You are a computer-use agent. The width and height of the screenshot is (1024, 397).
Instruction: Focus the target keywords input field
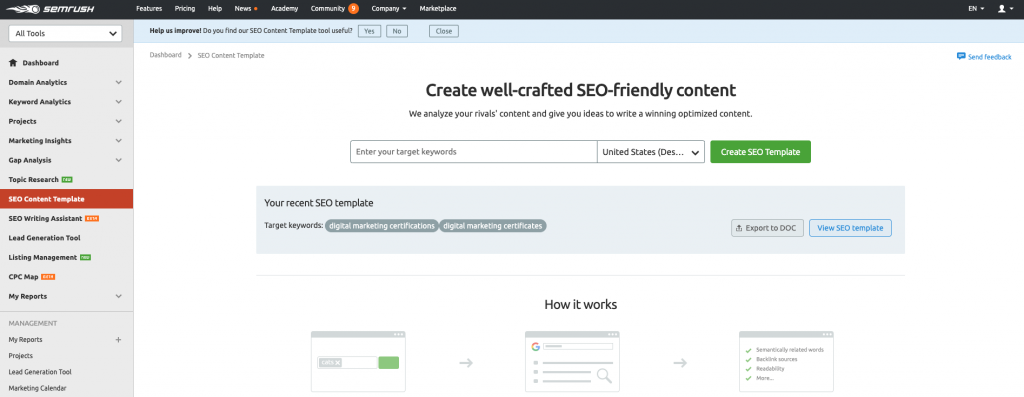click(473, 151)
